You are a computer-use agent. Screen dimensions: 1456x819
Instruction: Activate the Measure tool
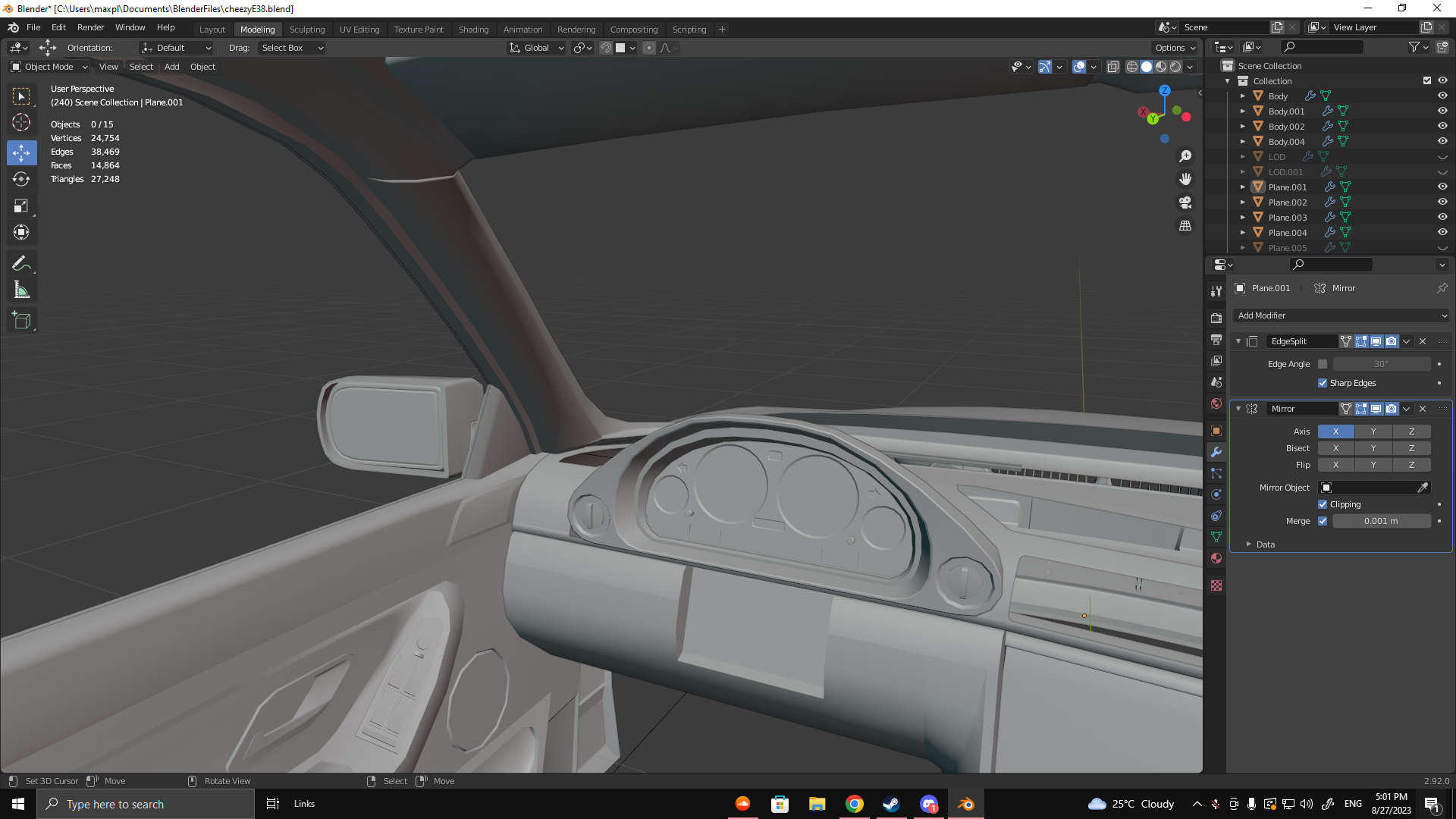[x=21, y=290]
